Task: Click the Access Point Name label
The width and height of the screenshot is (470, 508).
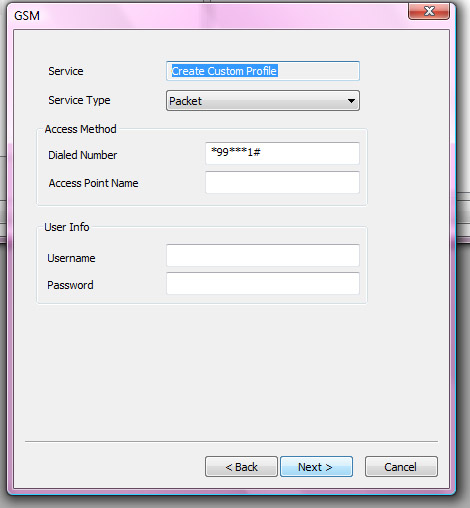Action: tap(93, 183)
